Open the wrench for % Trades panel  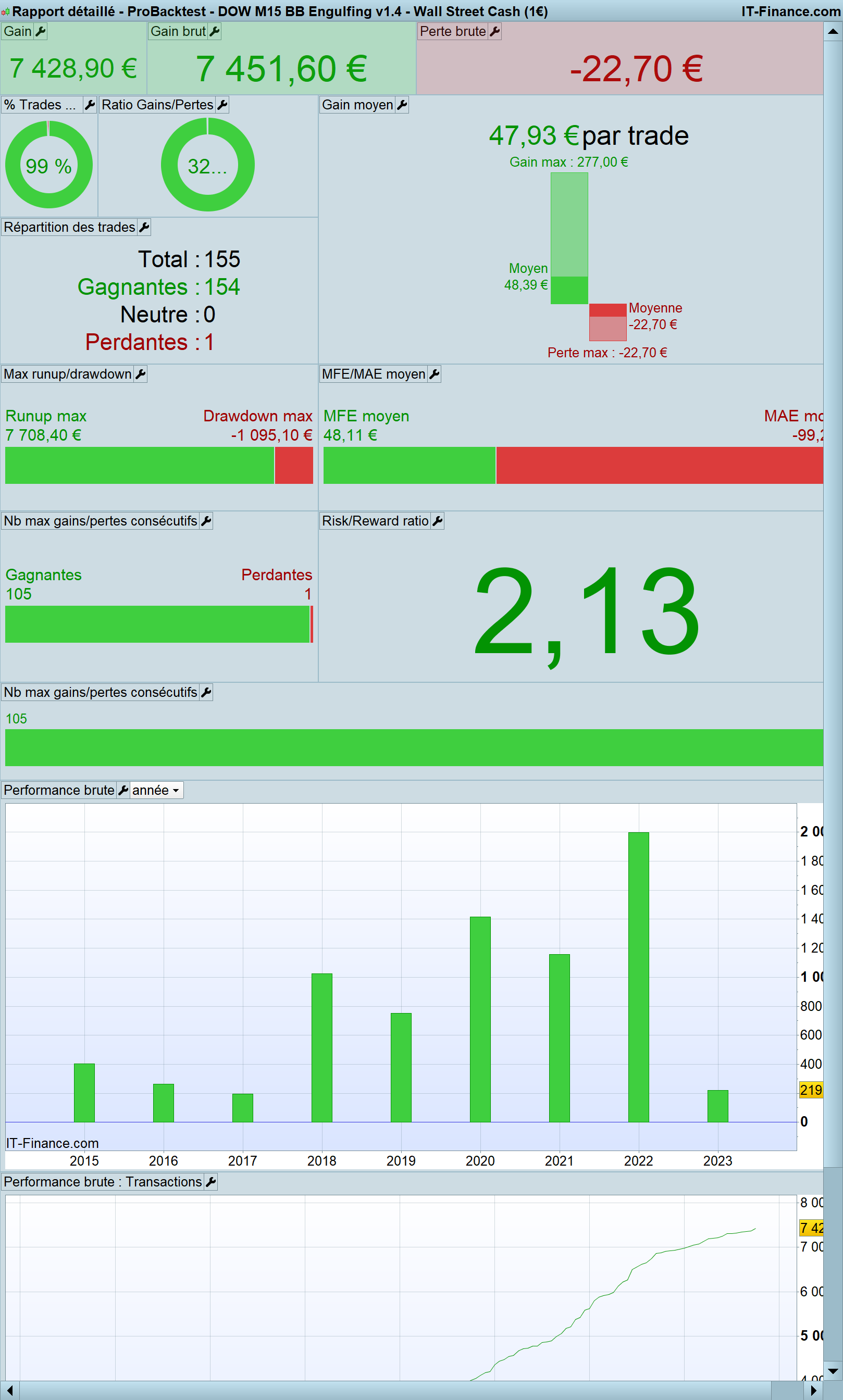[90, 105]
